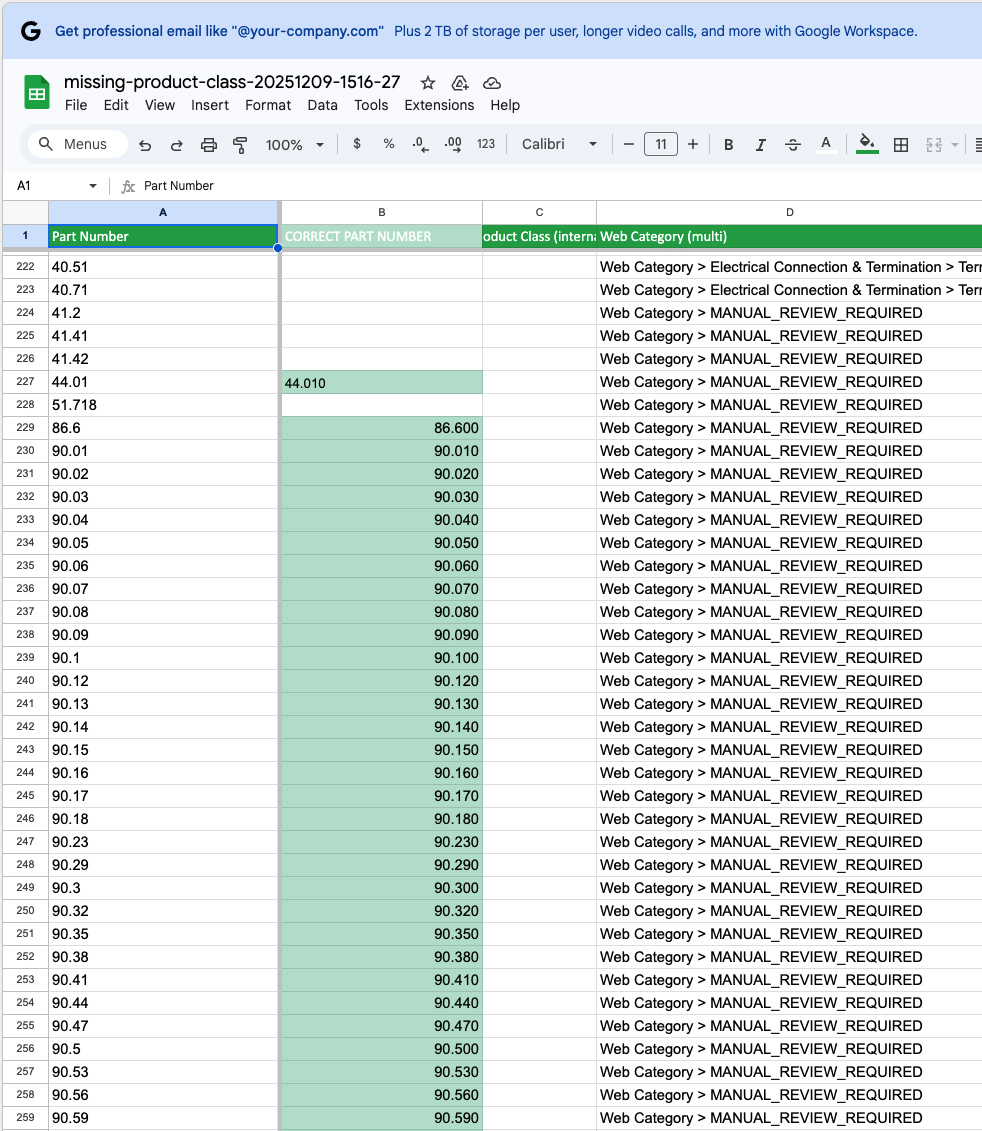Open the zoom level 100% dropdown
The height and width of the screenshot is (1131, 982).
coord(294,145)
